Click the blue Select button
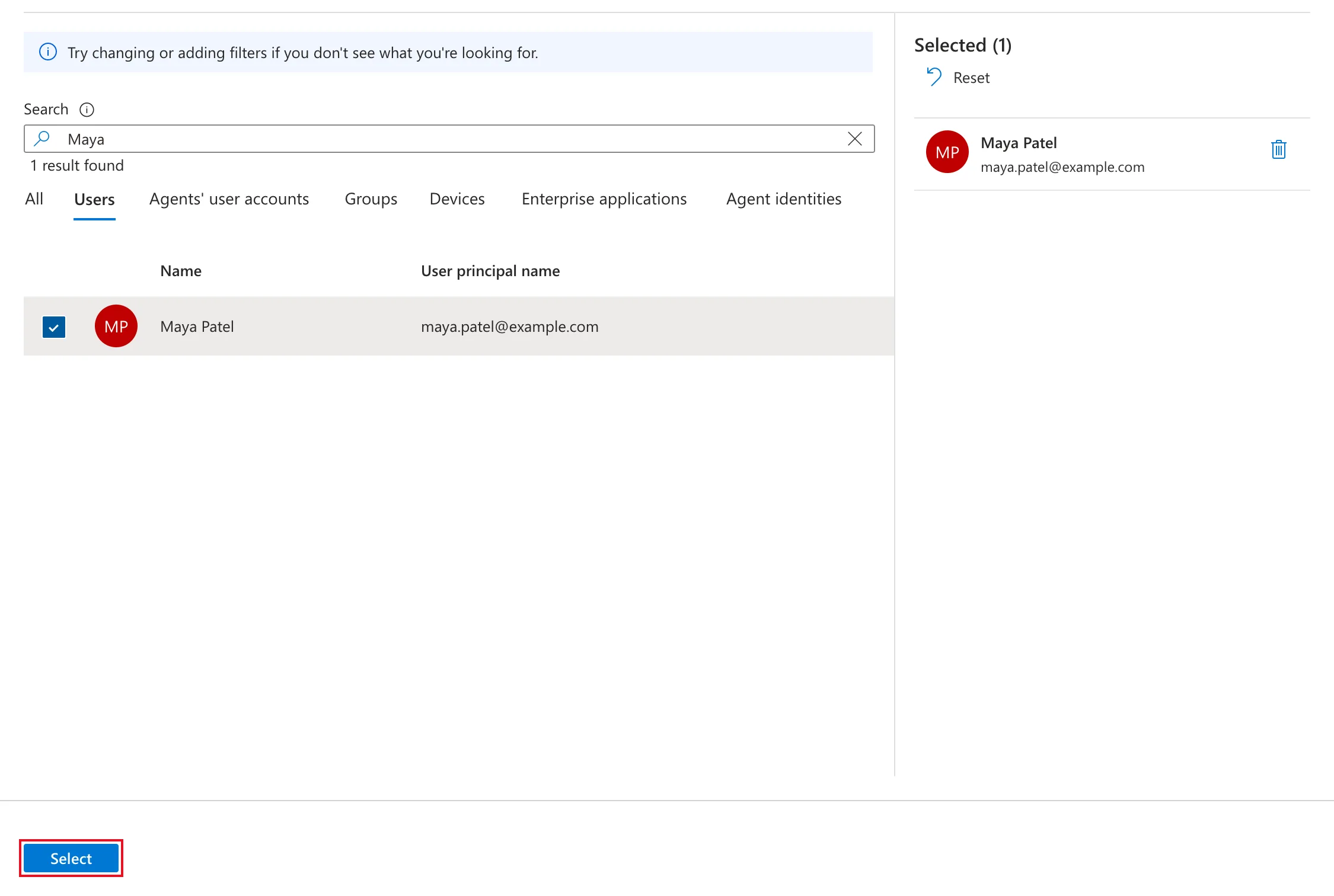Viewport: 1334px width, 896px height. click(x=71, y=858)
